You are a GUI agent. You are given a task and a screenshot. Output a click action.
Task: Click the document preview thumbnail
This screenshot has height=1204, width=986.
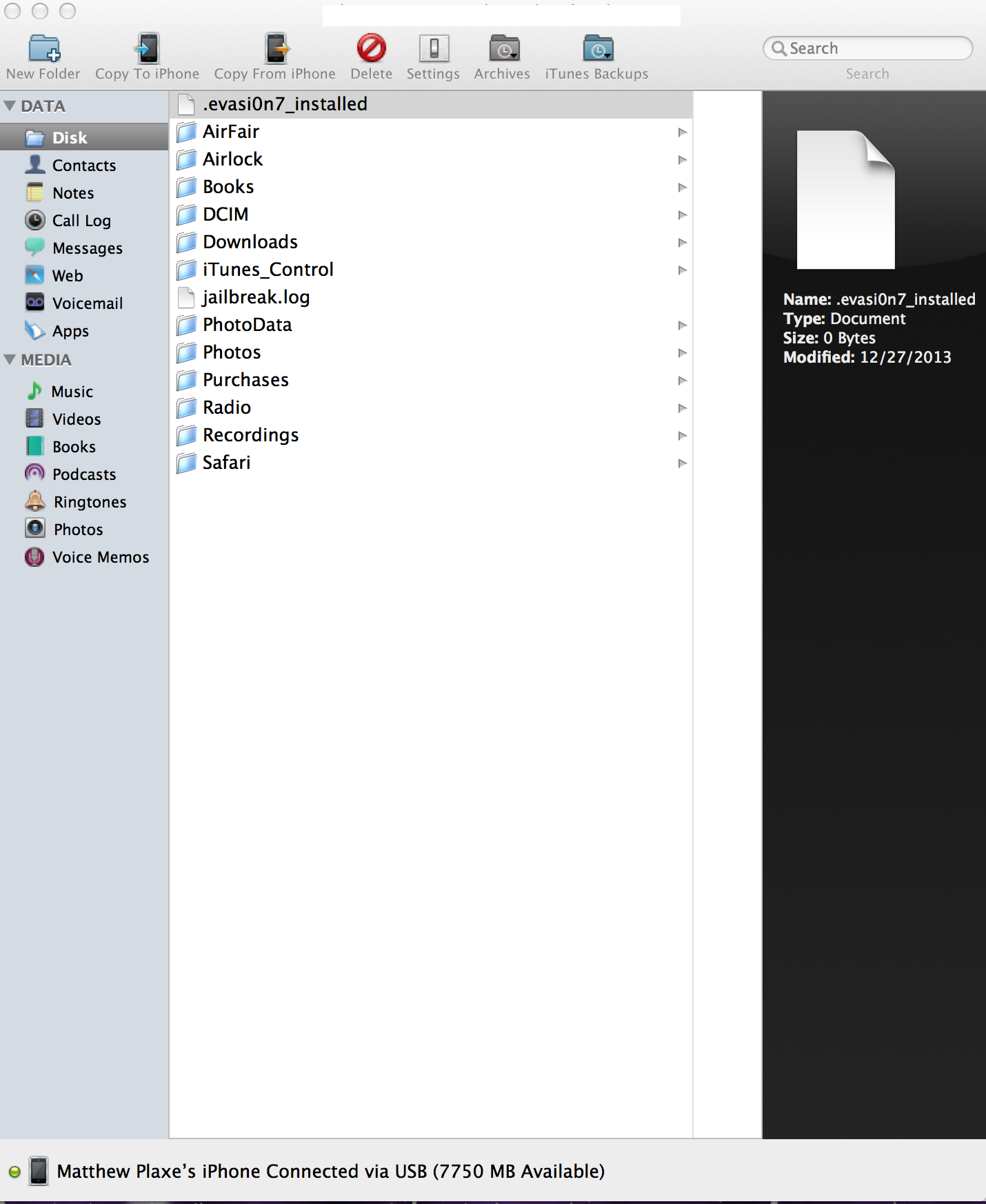click(846, 200)
